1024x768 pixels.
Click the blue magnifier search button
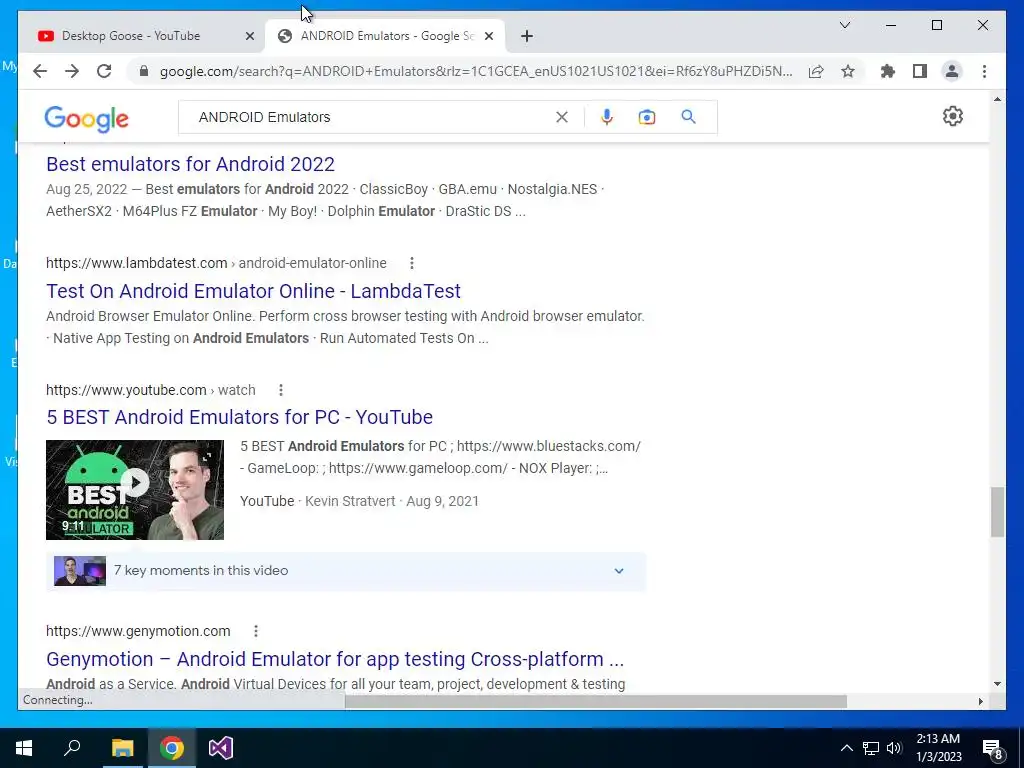(x=688, y=117)
